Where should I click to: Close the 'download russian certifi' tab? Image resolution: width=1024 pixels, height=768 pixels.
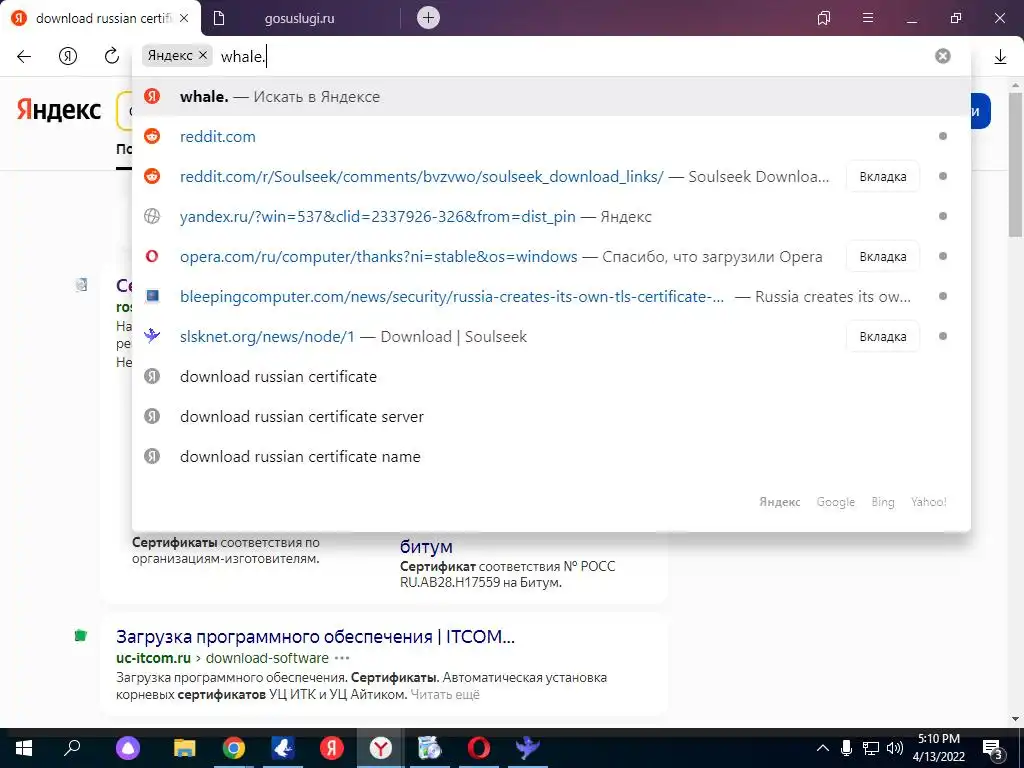click(x=184, y=18)
